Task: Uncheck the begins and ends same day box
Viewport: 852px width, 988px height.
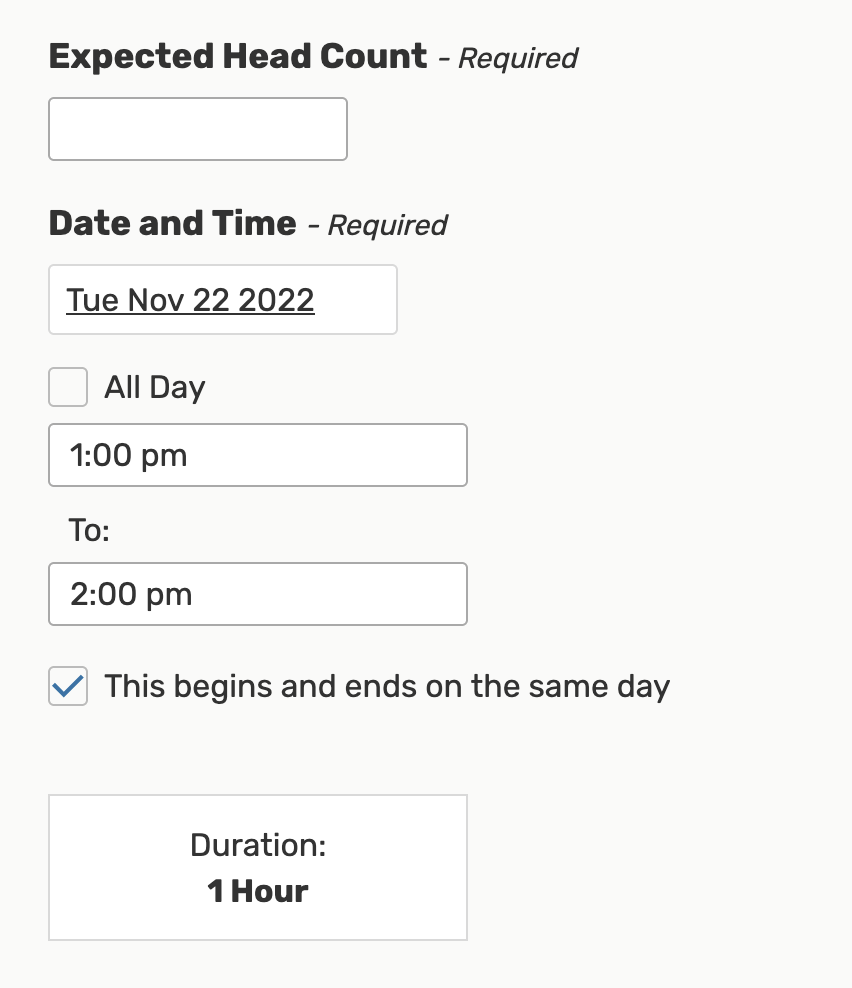Action: point(68,687)
